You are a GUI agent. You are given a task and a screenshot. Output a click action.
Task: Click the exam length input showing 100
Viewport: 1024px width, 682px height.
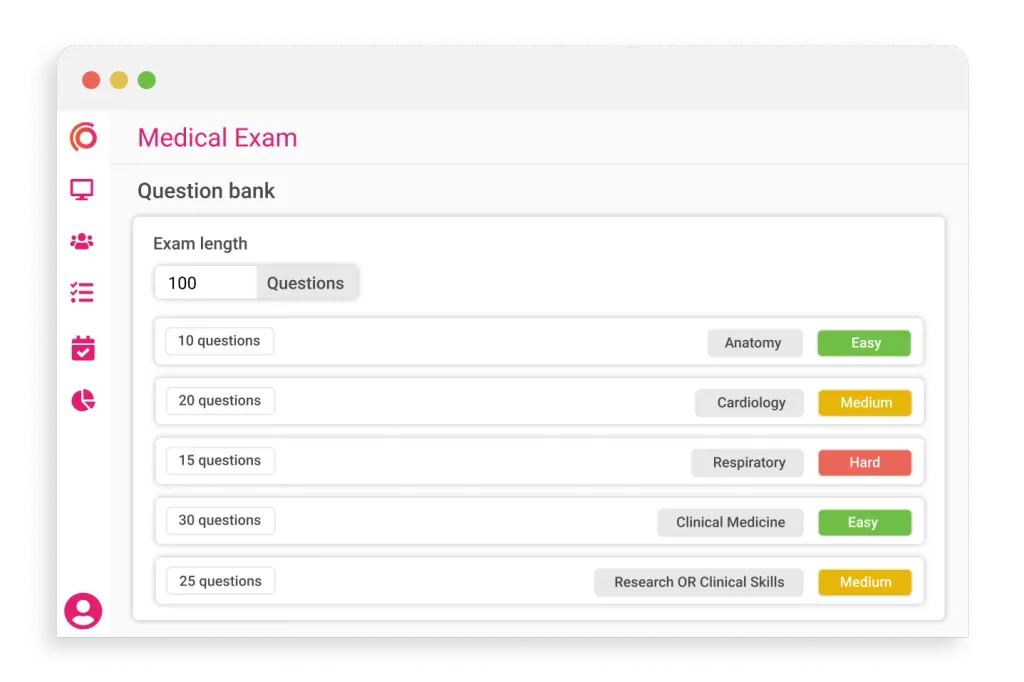[206, 283]
